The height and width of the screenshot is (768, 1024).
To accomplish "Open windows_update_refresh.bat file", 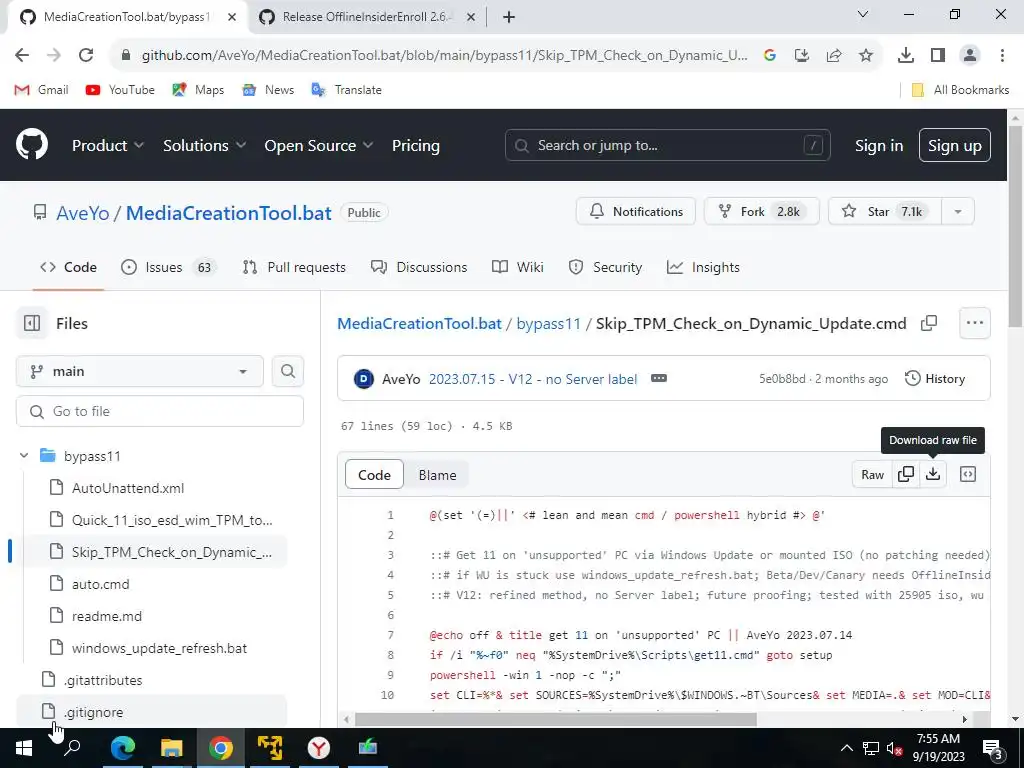I will 159,648.
